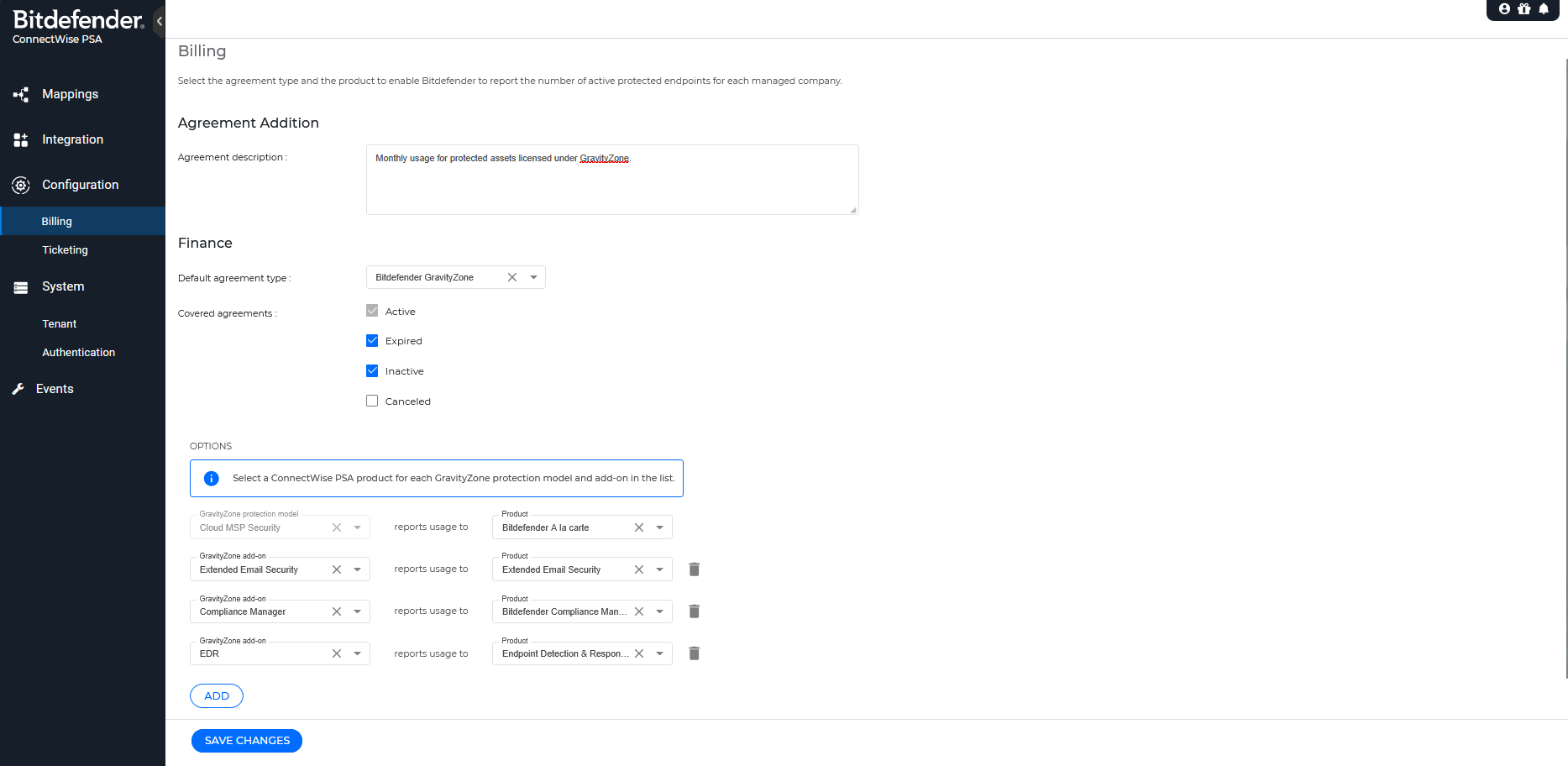1568x766 pixels.
Task: Clear the Bitdefender GravityZone agreement type
Action: [x=512, y=277]
